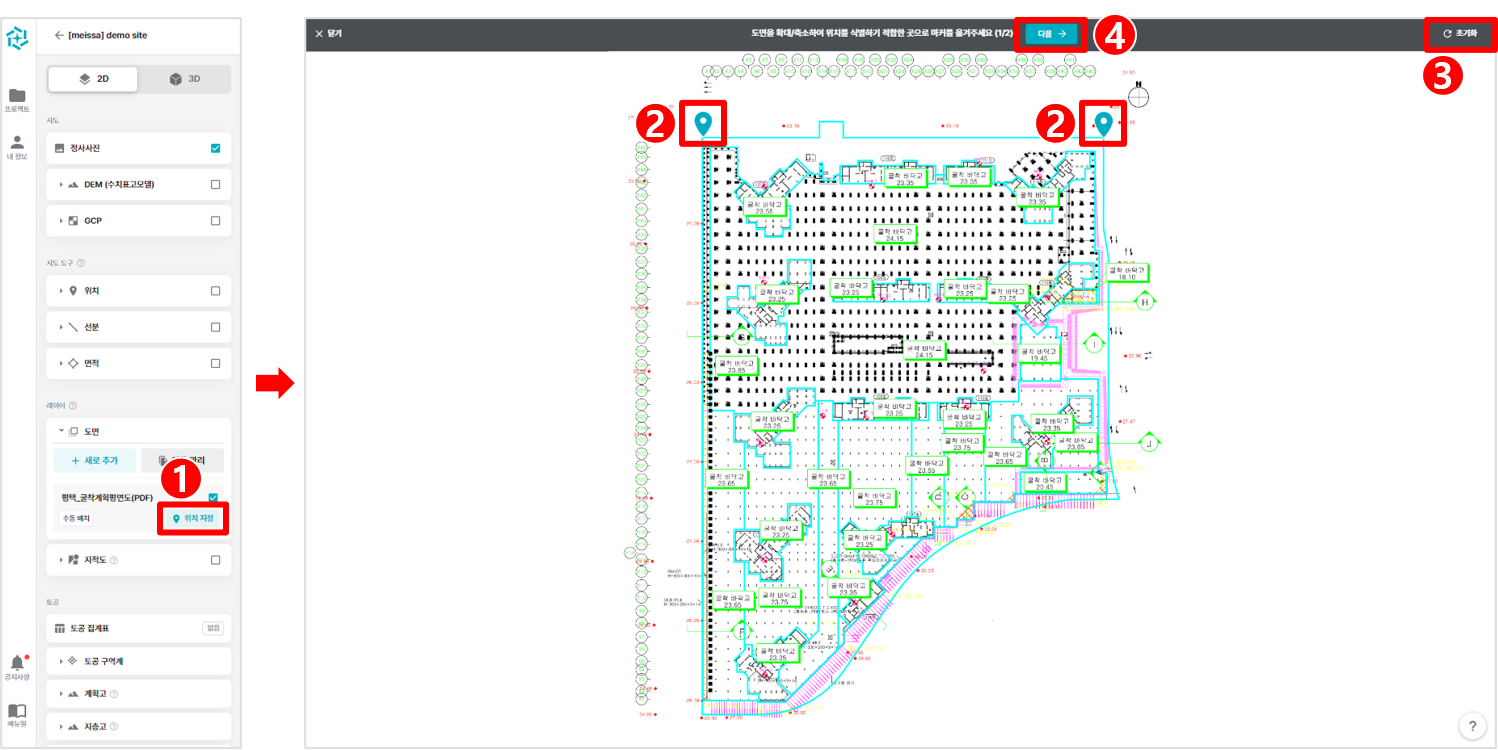Click the back arrow beside demo site
The width and height of the screenshot is (1498, 750).
pos(59,35)
